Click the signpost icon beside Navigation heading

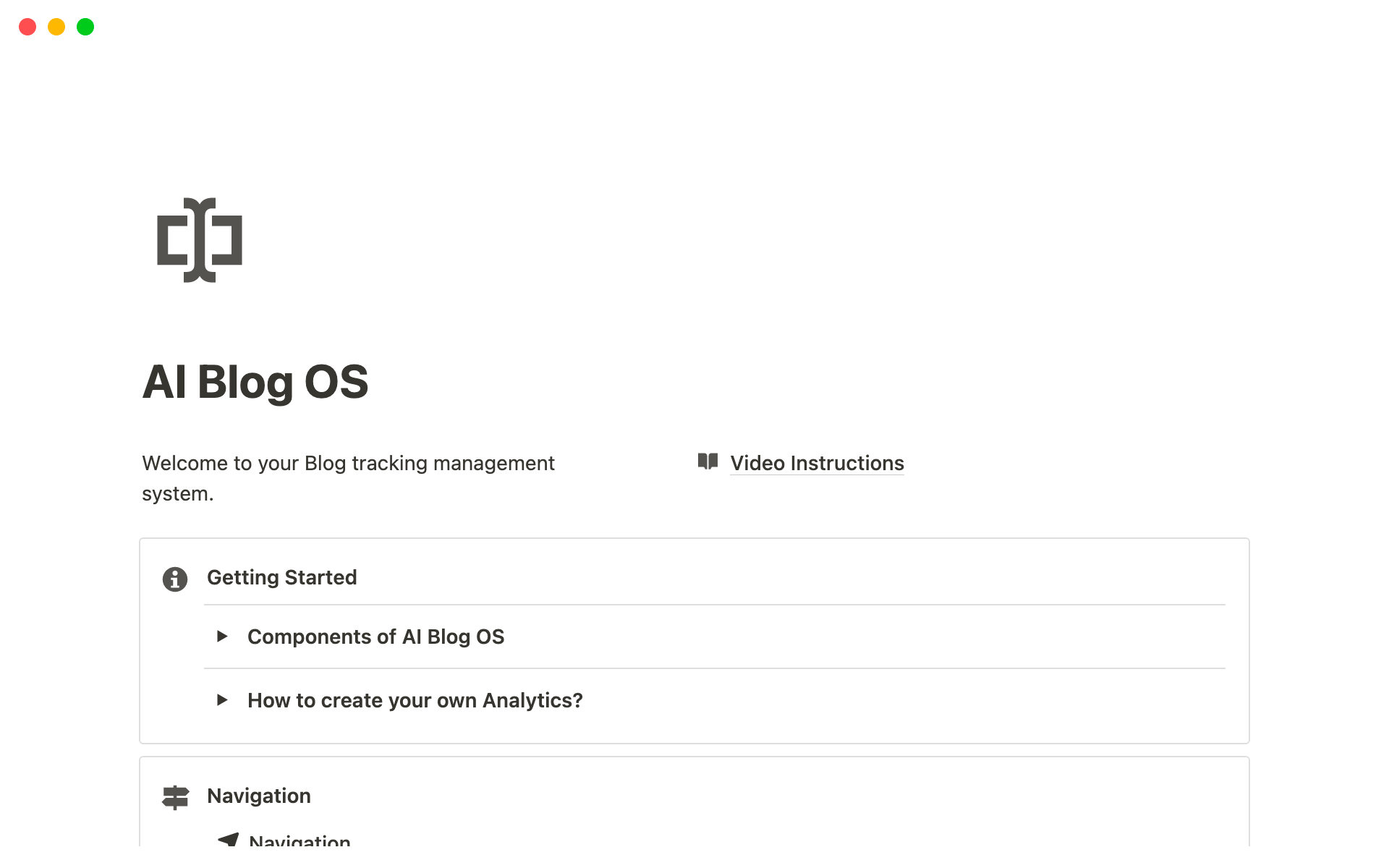point(175,797)
